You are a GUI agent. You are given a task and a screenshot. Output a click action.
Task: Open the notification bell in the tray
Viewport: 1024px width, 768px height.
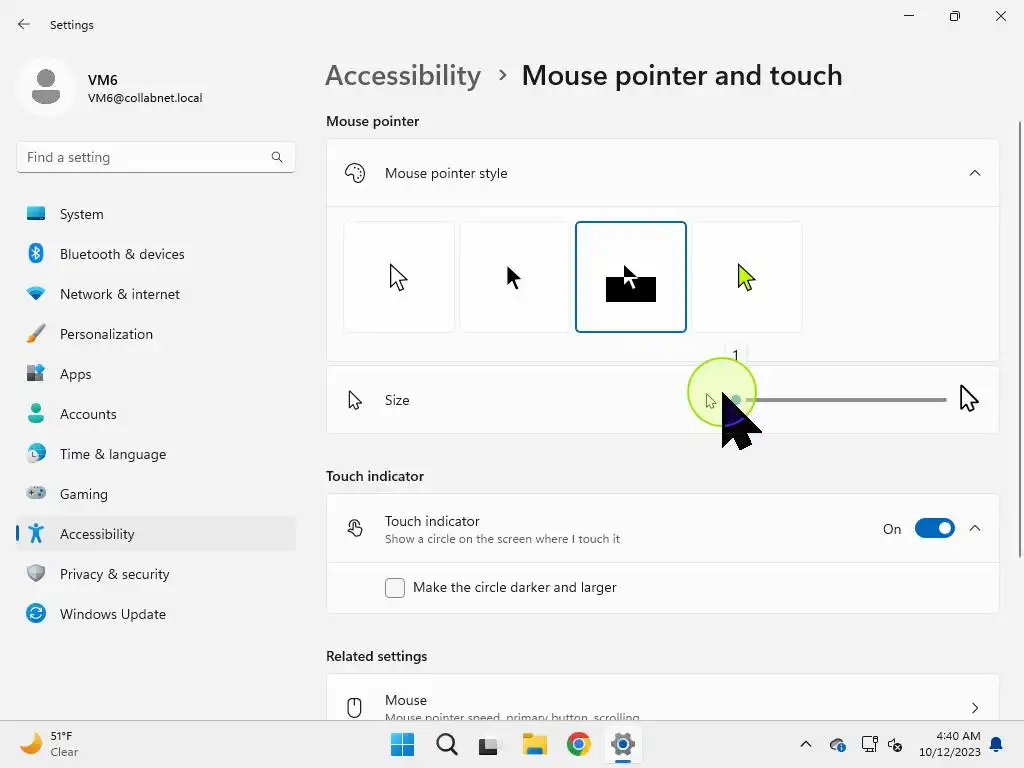(x=997, y=744)
